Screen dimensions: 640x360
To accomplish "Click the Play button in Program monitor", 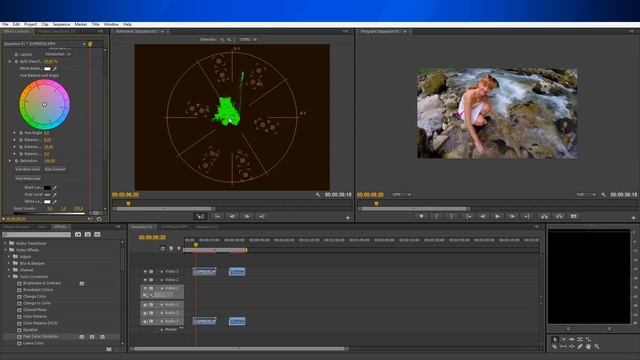I will (497, 216).
